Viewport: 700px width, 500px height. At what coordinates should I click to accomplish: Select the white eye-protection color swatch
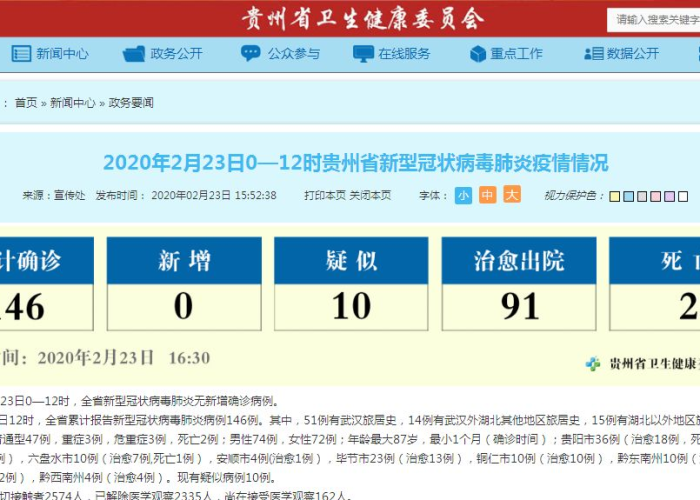683,196
